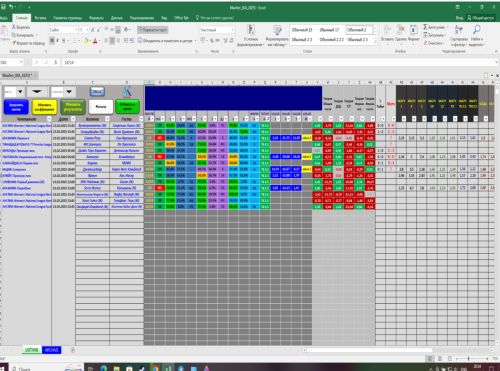Click the green add to archive button
The height and width of the screenshot is (371, 500).
click(127, 107)
